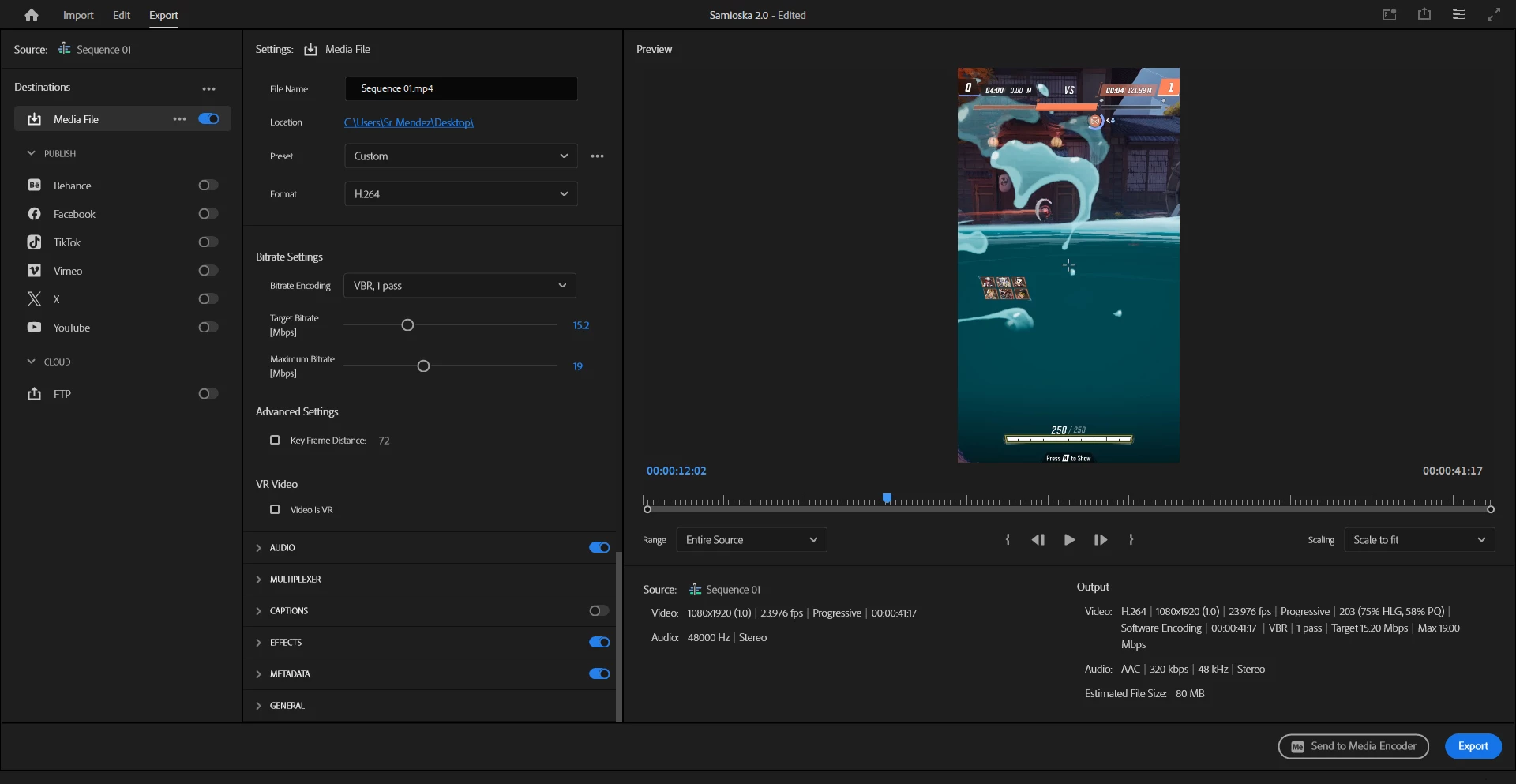
Task: Set the out point on the preview
Action: pyautogui.click(x=1131, y=540)
